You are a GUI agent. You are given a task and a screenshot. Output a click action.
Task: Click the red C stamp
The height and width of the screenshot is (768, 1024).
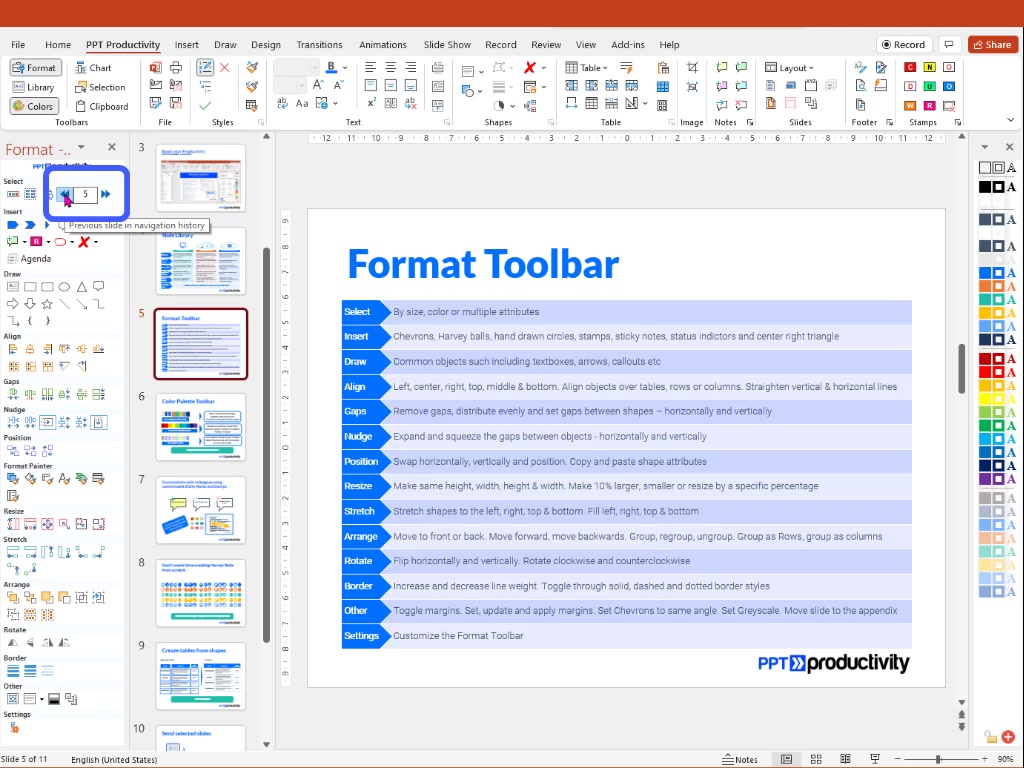910,67
